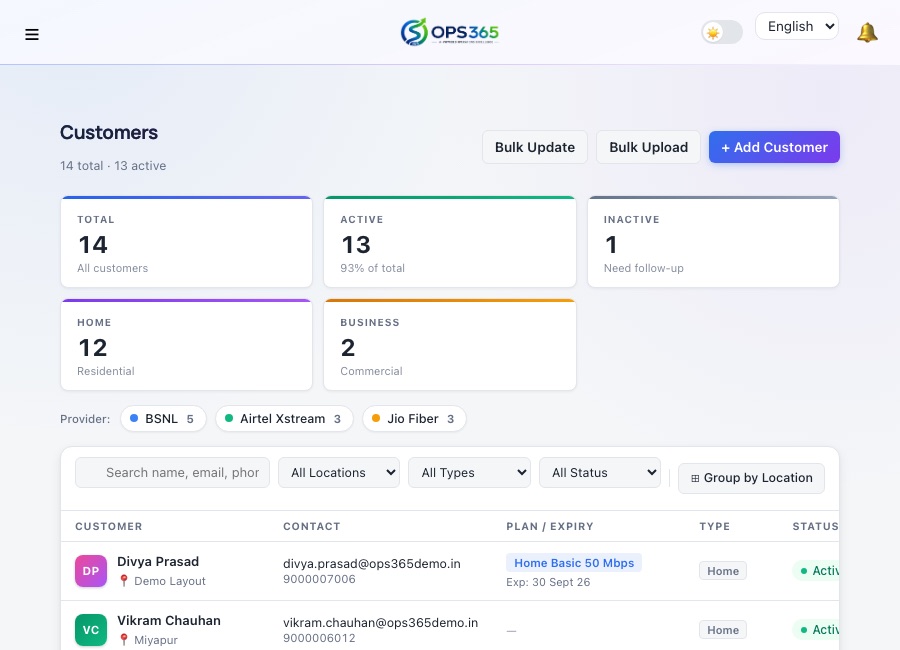Viewport: 900px width, 650px height.
Task: Open the All Status dropdown
Action: click(600, 473)
